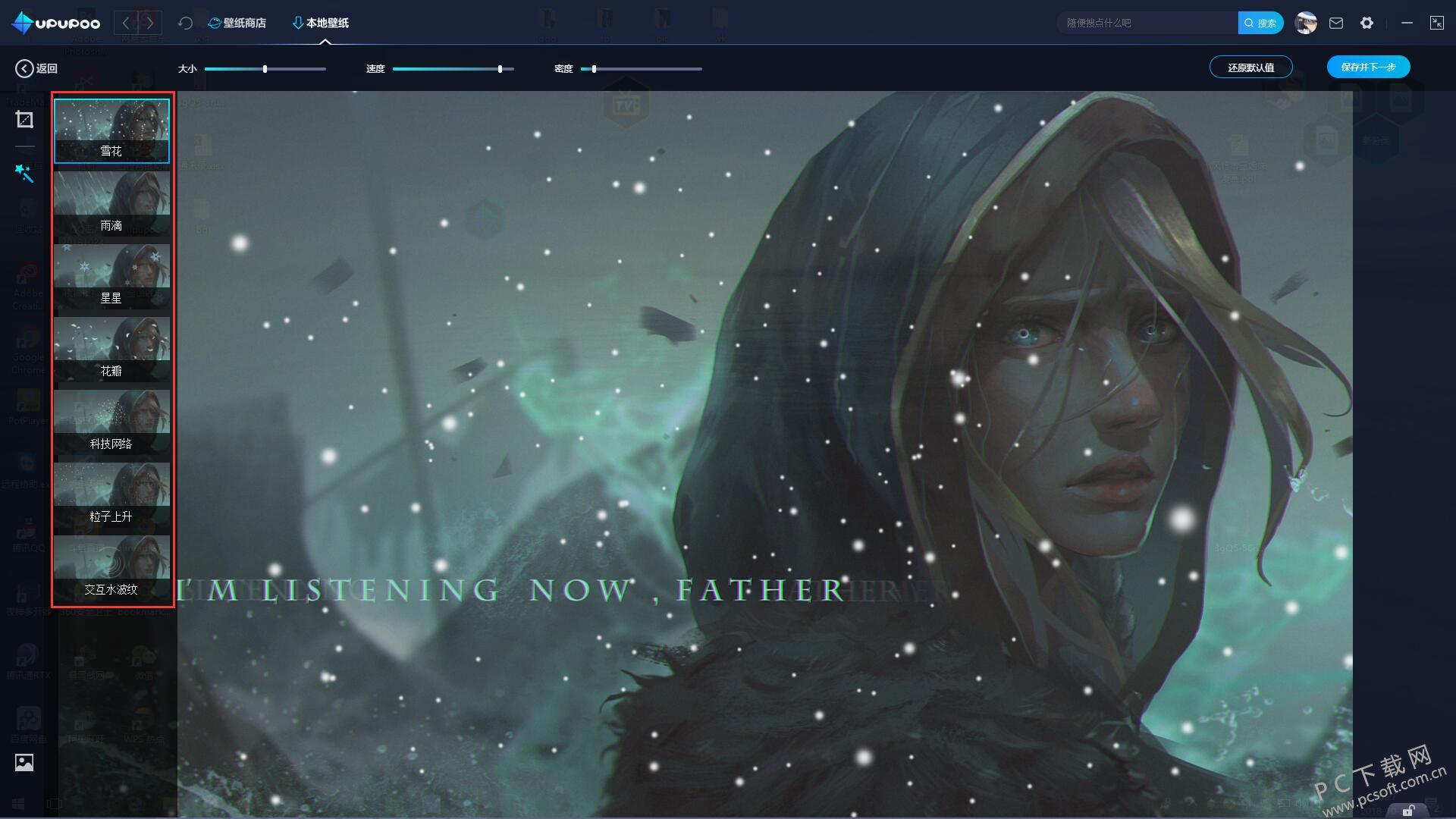Click the image picture icon in sidebar
Image resolution: width=1456 pixels, height=819 pixels.
pos(24,762)
